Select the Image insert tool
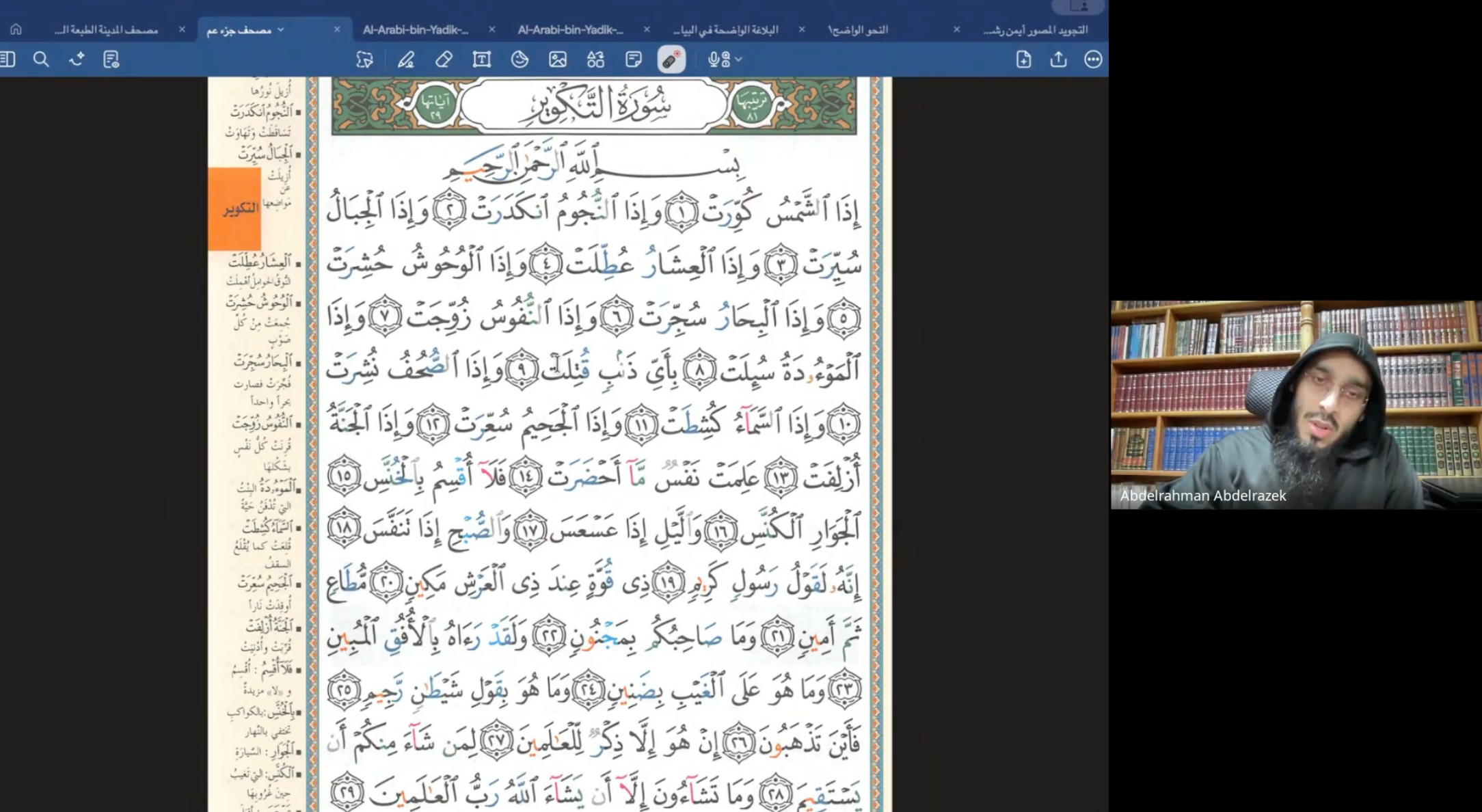Viewport: 1482px width, 812px height. click(x=558, y=59)
